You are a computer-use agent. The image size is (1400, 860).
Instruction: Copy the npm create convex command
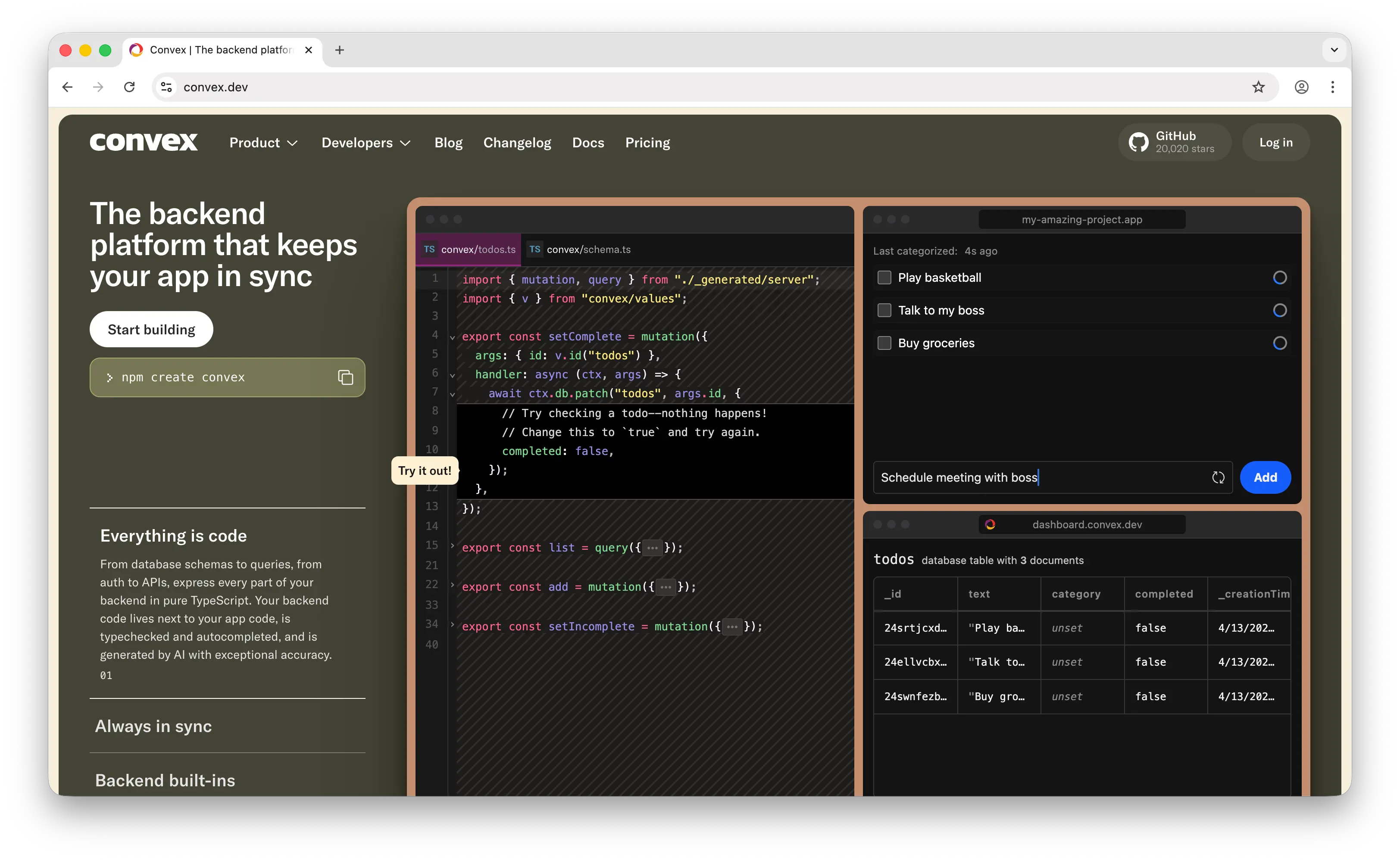345,377
